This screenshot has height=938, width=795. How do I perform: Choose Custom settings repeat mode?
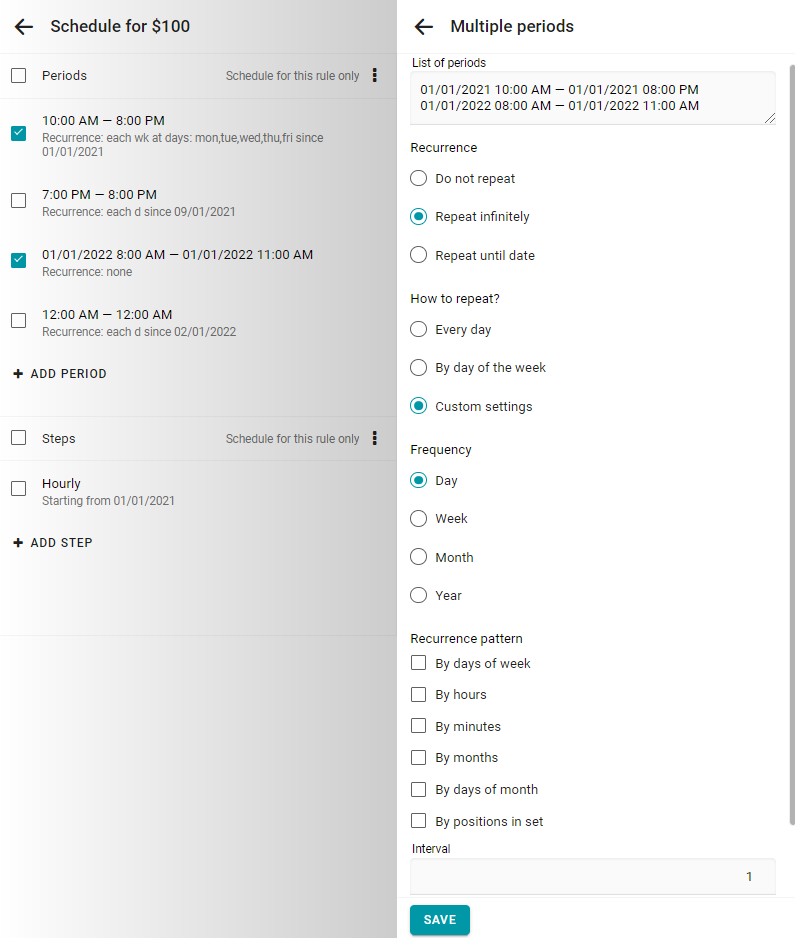pyautogui.click(x=418, y=406)
